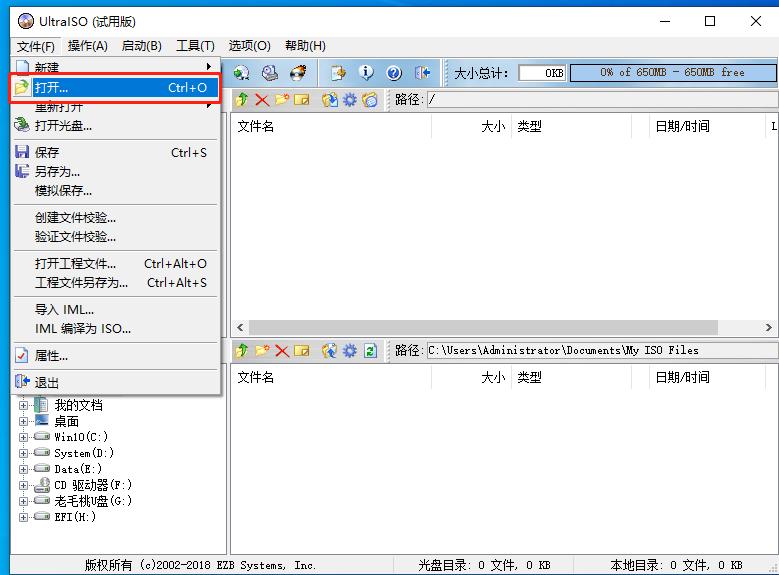Click the image pane path field showing /

pos(602,100)
